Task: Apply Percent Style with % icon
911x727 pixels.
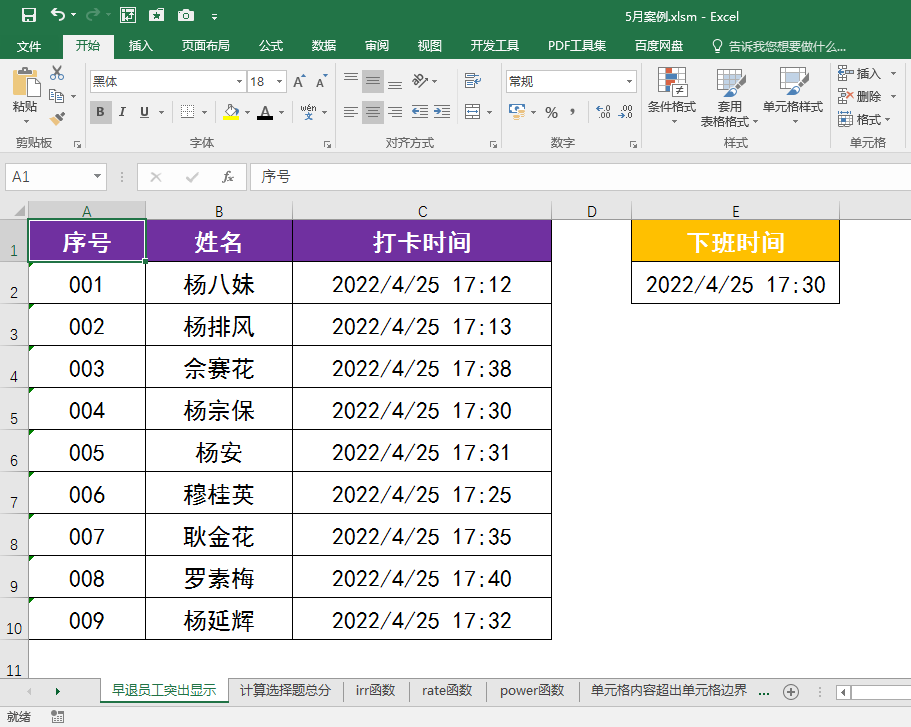Action: pos(551,112)
